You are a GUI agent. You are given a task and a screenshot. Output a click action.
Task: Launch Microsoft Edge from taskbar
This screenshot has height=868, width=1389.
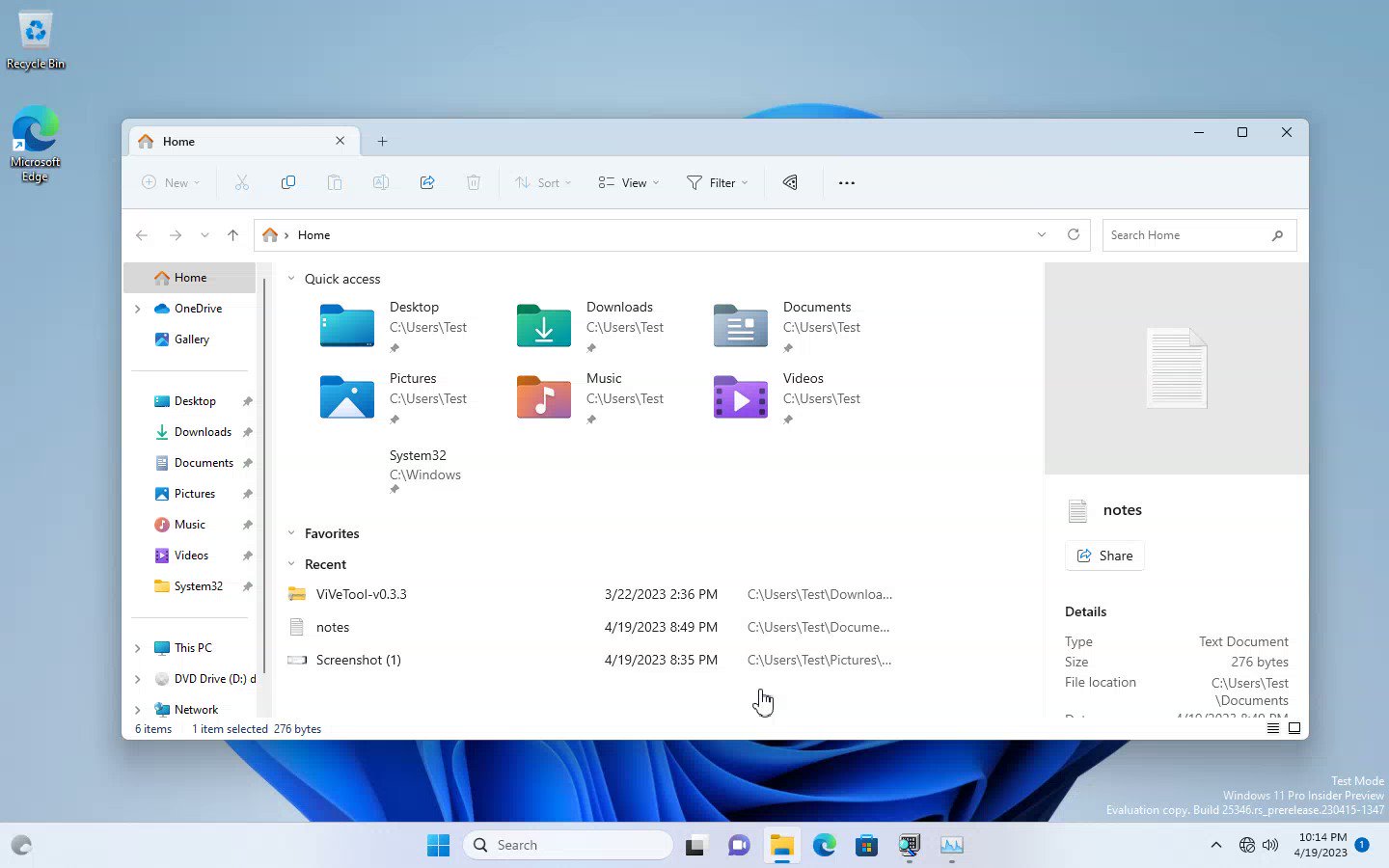[x=825, y=845]
